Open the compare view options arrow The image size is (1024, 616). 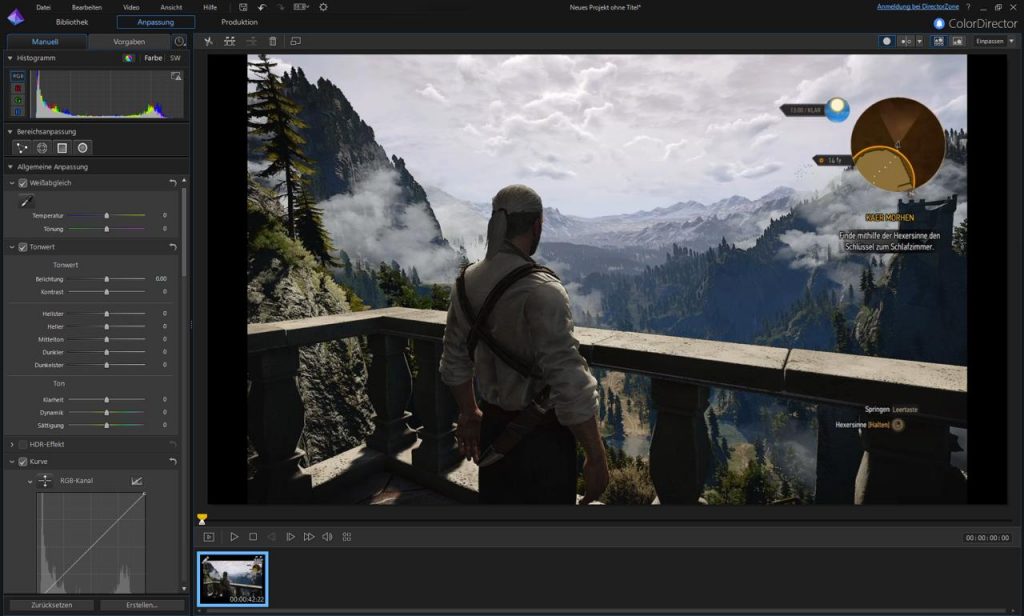(920, 41)
